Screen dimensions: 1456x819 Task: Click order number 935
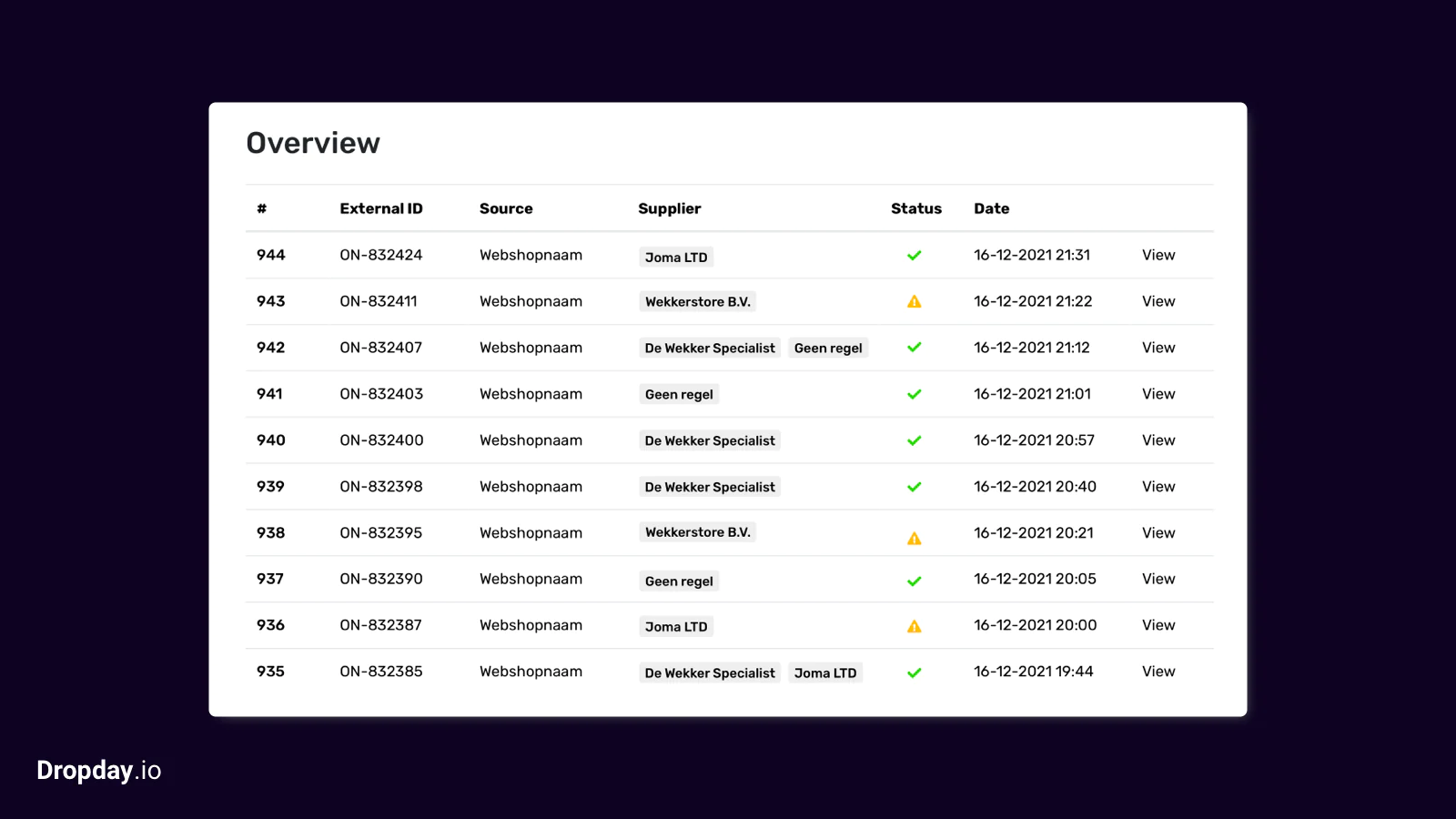point(270,672)
